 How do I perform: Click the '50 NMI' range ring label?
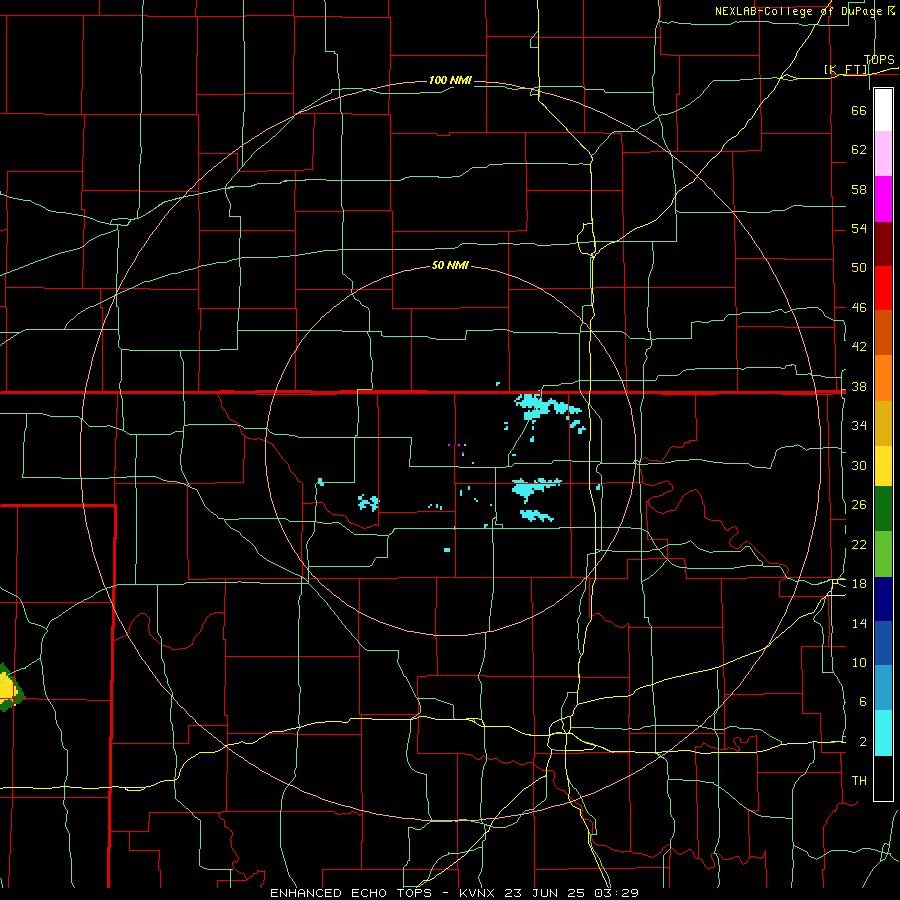point(450,265)
